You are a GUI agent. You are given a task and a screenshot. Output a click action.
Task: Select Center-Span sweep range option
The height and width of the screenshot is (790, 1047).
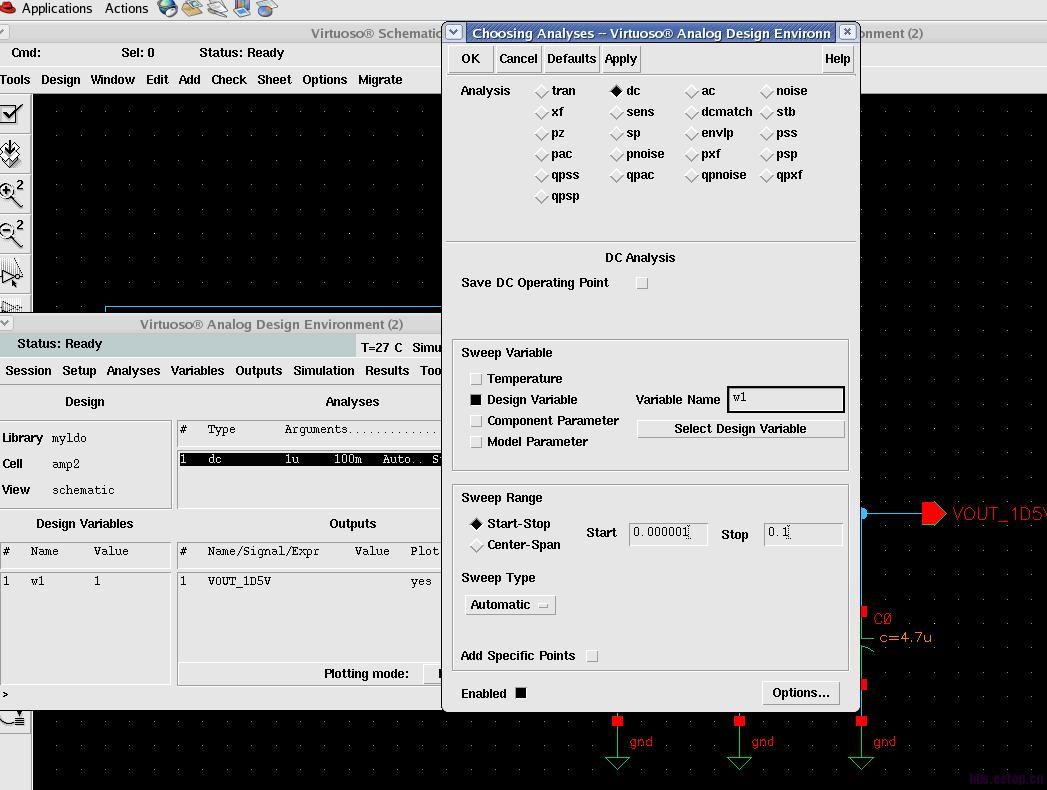pos(476,545)
